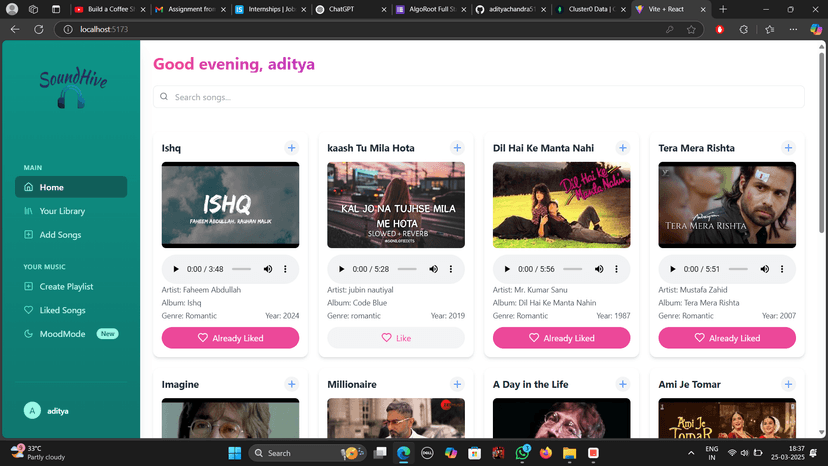Open Ishq cover thumbnail
The width and height of the screenshot is (828, 466).
pyautogui.click(x=230, y=205)
